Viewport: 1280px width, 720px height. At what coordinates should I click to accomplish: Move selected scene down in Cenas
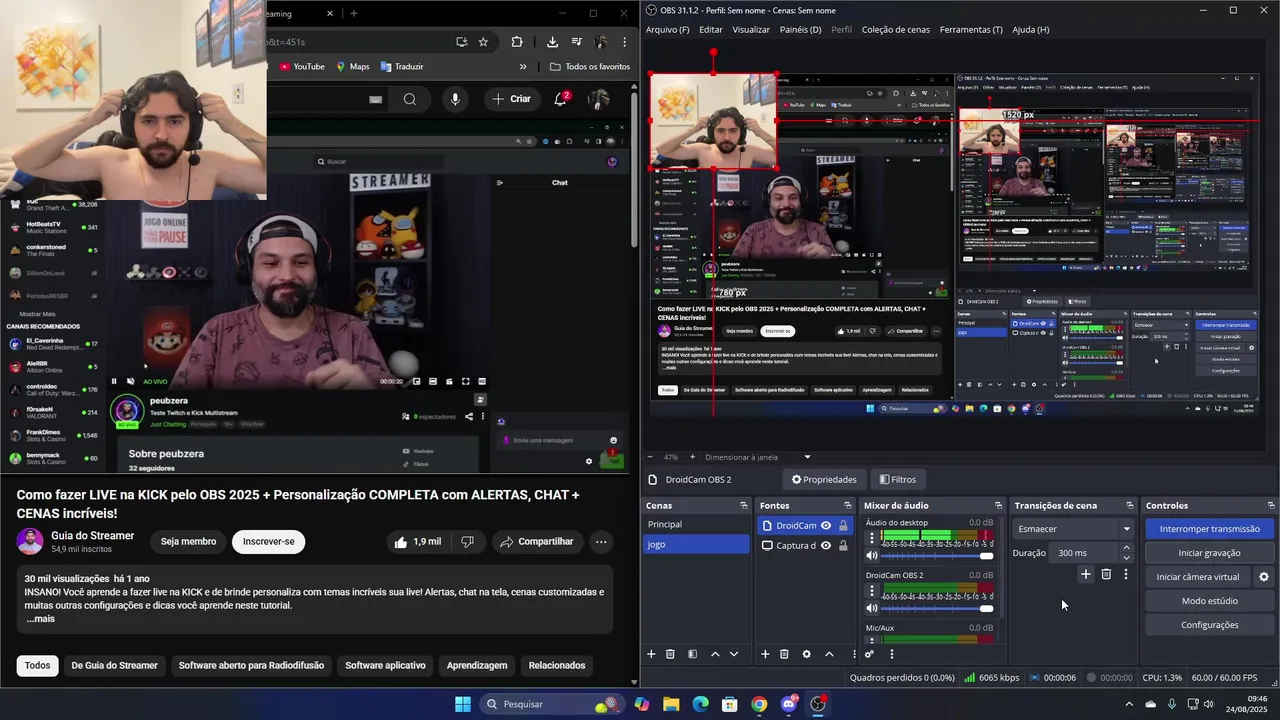734,654
